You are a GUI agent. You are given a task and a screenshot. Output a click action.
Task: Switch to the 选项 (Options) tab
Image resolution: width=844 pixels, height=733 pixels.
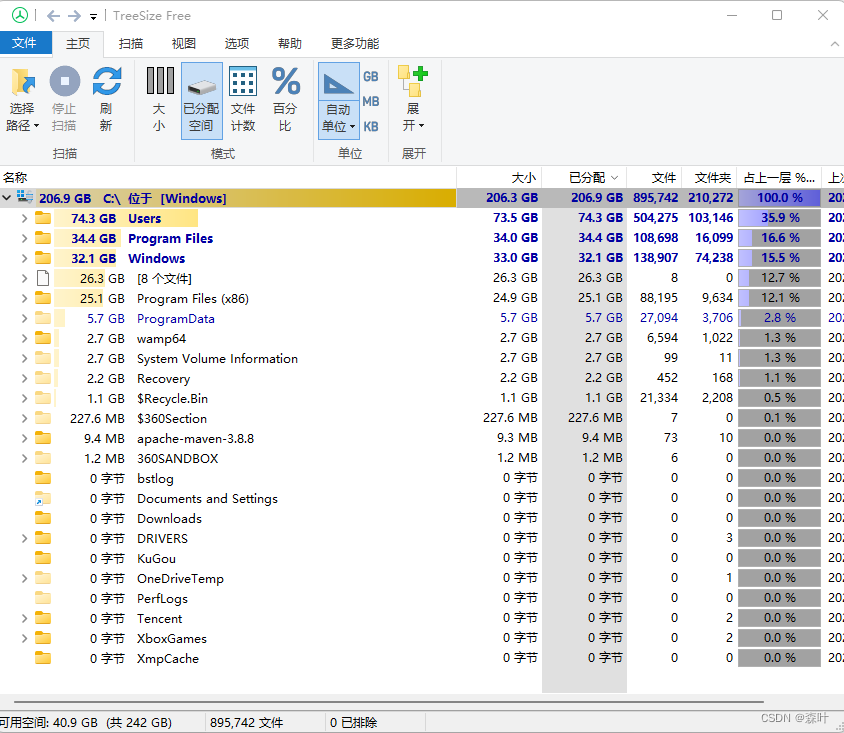236,44
